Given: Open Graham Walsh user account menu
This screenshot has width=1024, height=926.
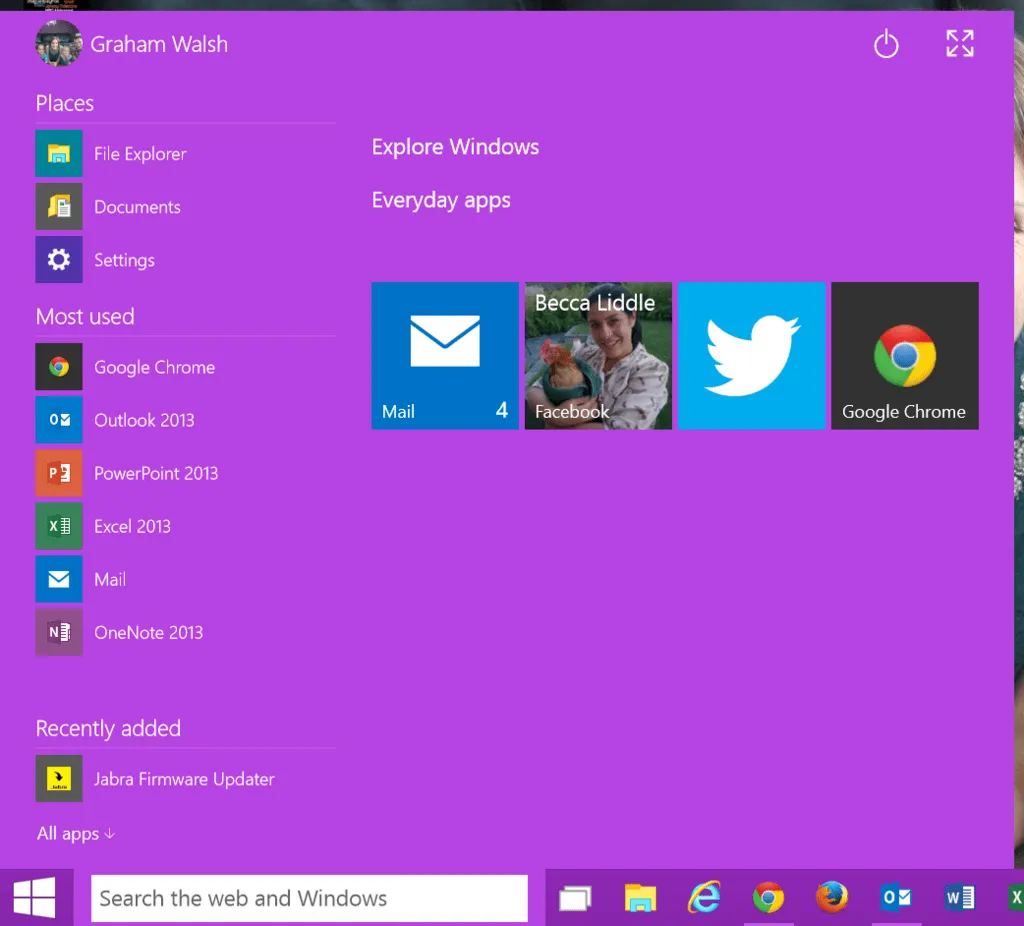Looking at the screenshot, I should 132,44.
